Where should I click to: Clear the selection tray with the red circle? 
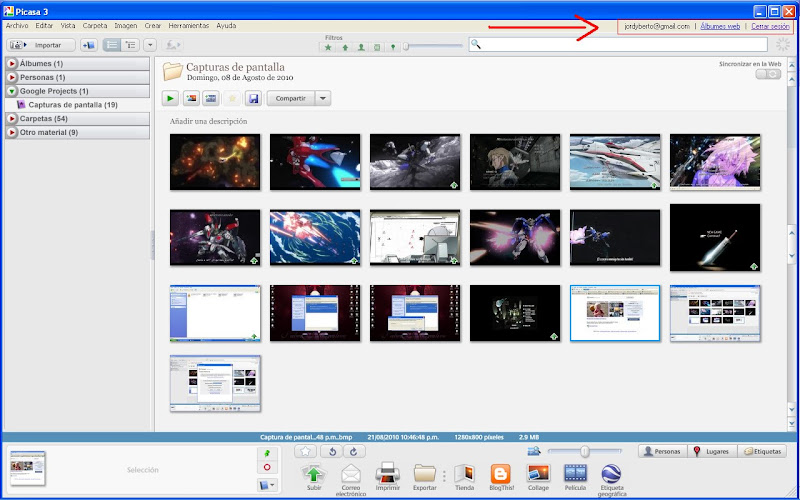267,467
